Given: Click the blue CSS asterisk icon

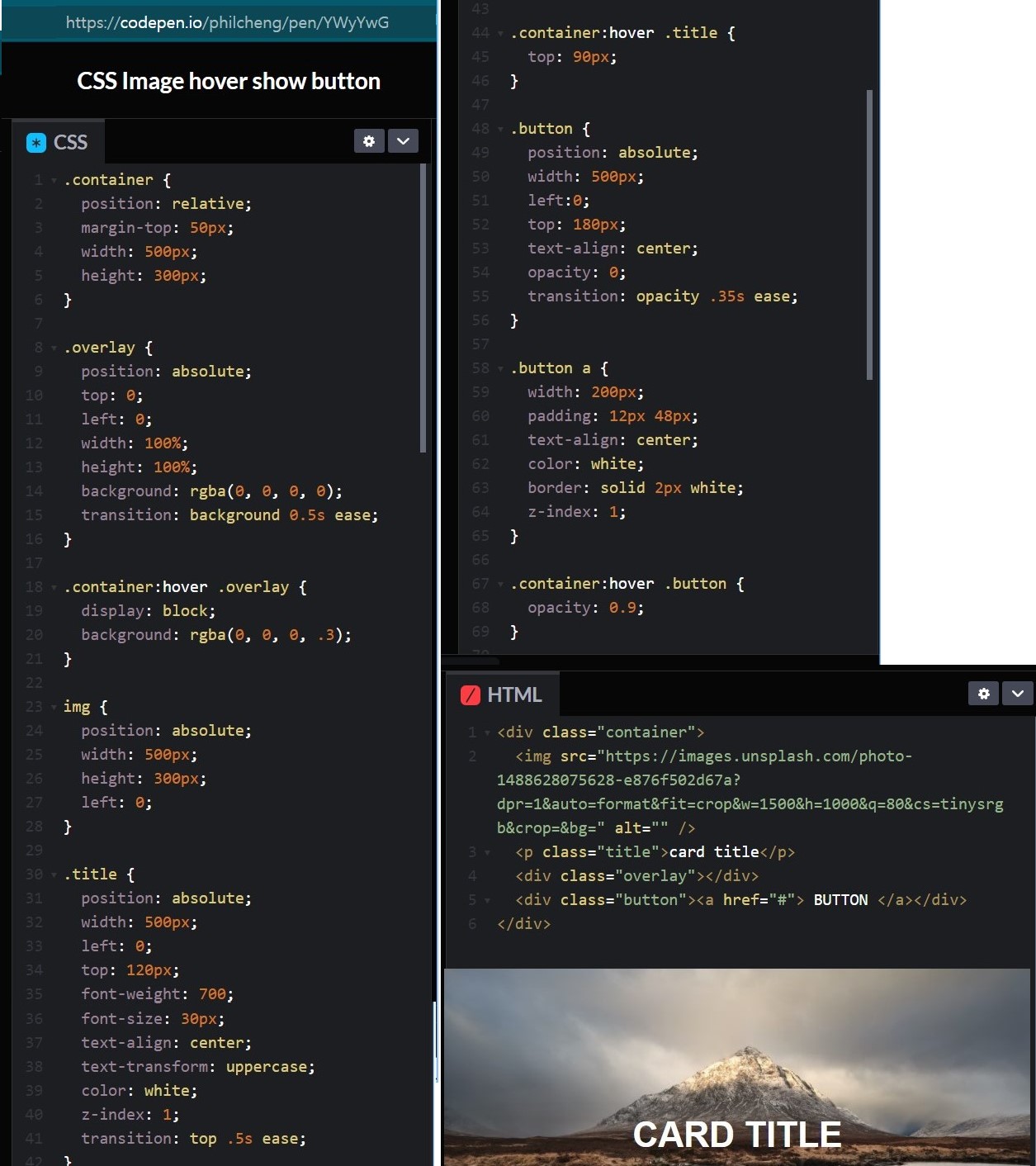Looking at the screenshot, I should (36, 143).
